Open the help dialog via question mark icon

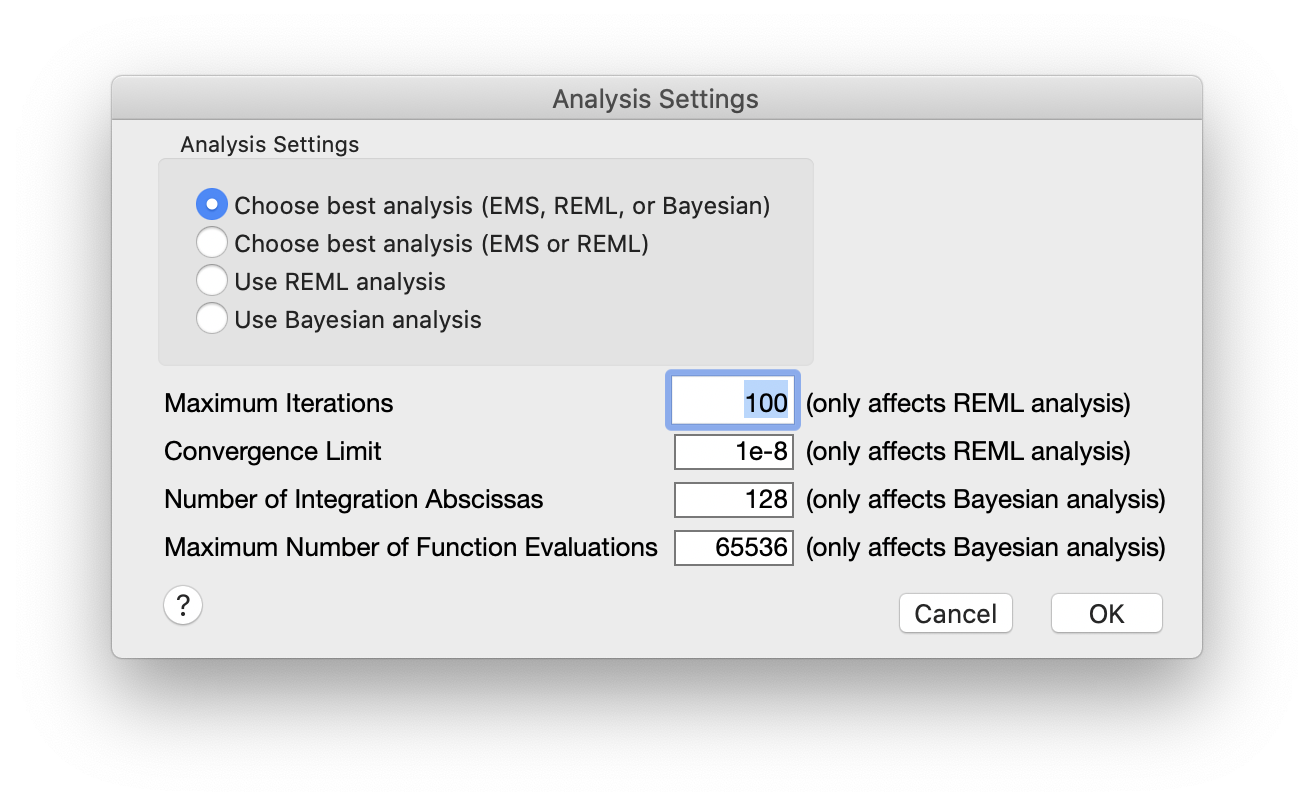pyautogui.click(x=183, y=605)
